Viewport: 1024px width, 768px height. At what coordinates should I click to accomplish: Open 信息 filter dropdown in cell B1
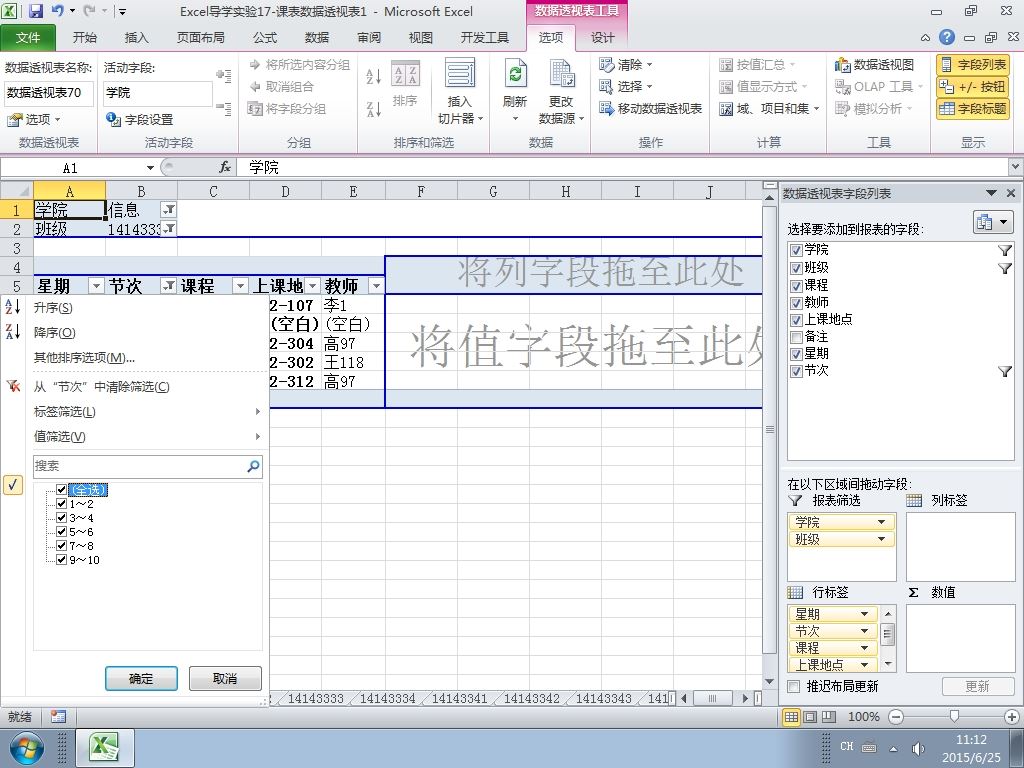click(x=169, y=210)
